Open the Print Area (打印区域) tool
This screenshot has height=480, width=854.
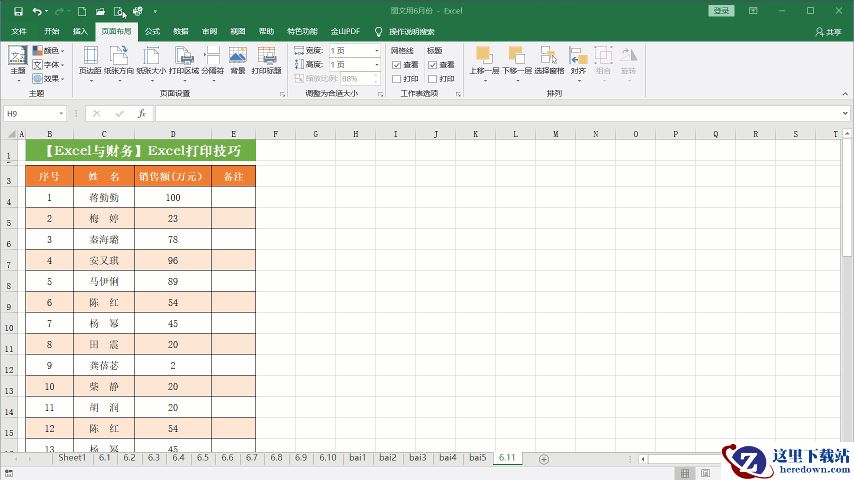click(x=184, y=64)
